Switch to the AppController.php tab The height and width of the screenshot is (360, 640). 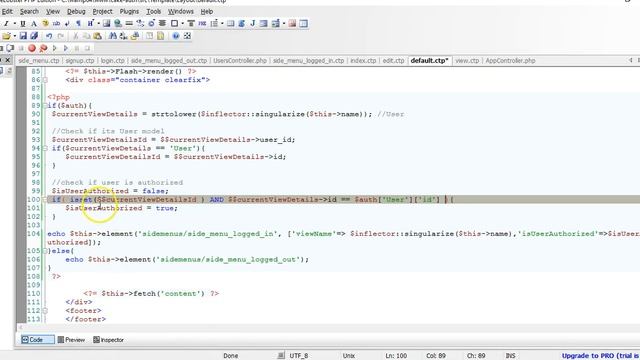pos(510,60)
